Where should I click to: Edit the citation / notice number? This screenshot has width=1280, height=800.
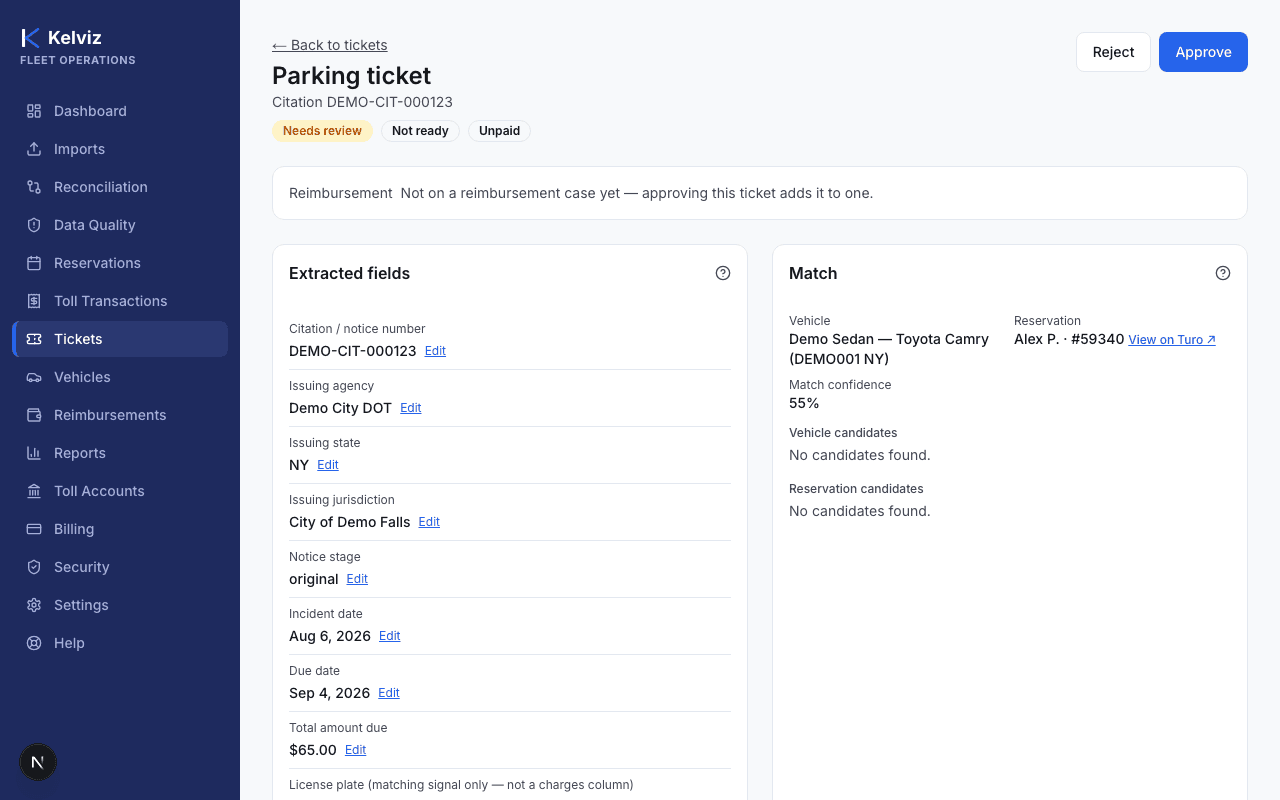(435, 351)
